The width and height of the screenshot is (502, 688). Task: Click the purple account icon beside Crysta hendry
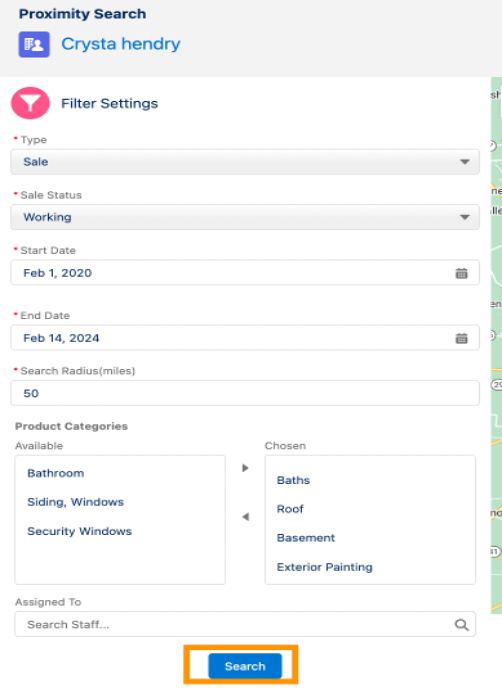34,44
